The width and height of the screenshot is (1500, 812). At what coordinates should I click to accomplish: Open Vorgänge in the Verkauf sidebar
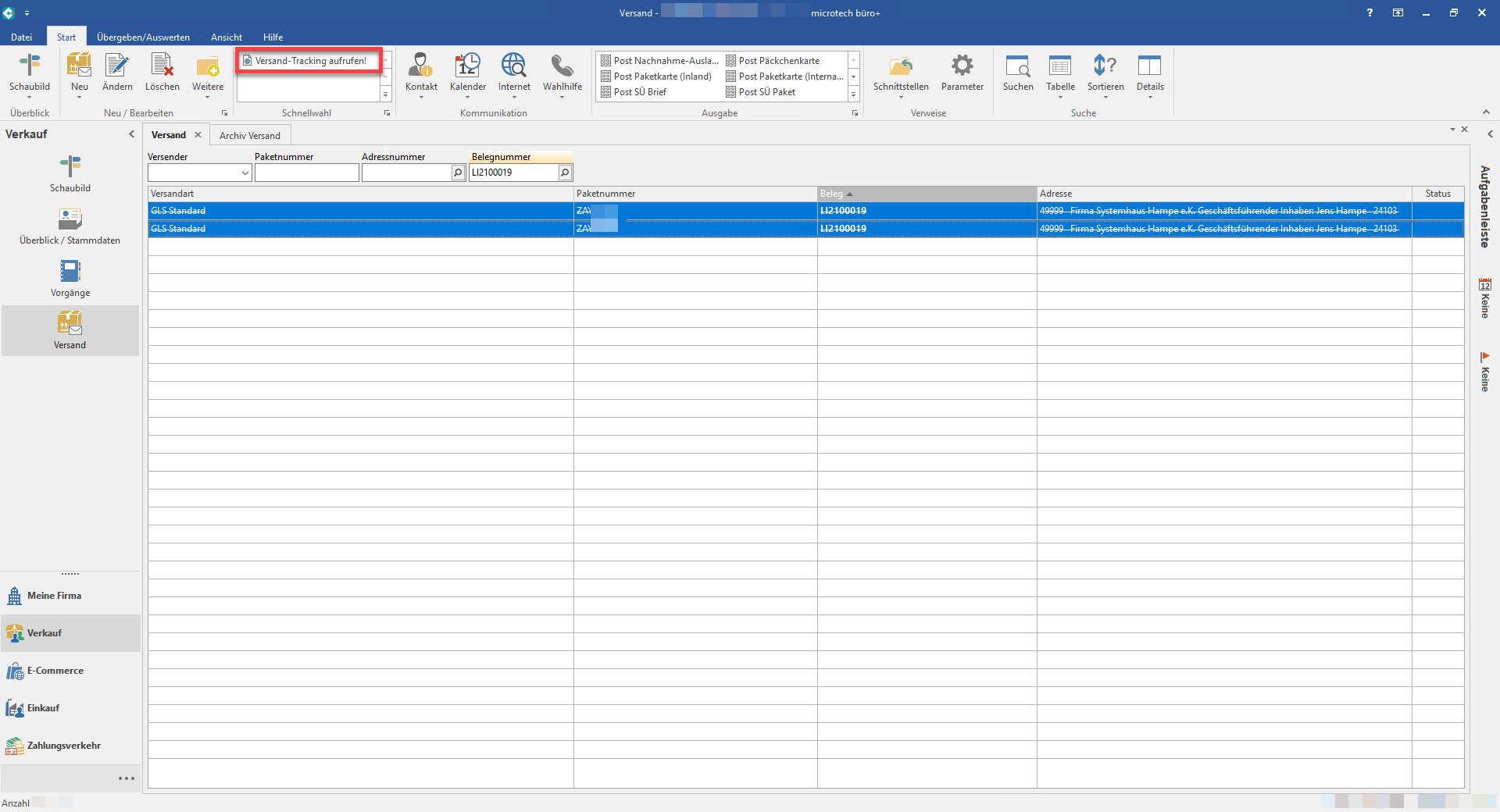(x=70, y=279)
